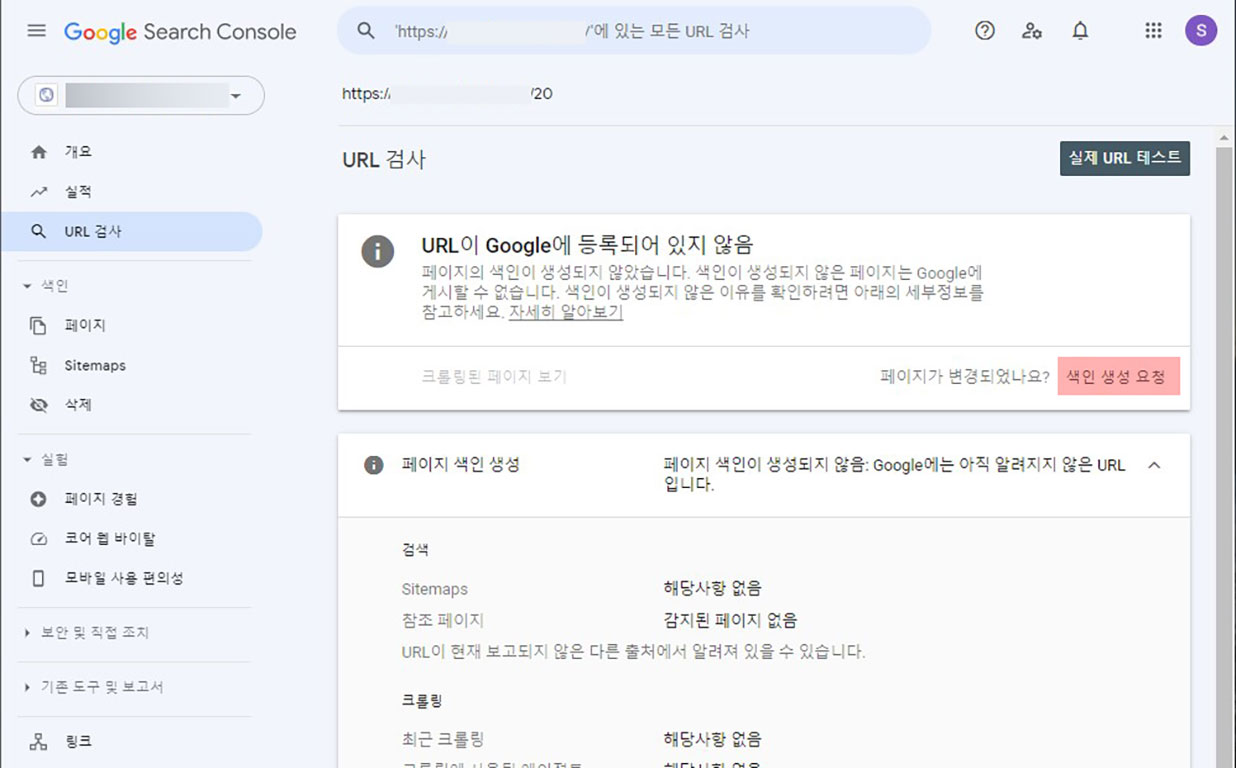Open the account avatar 'S'

(x=1201, y=31)
